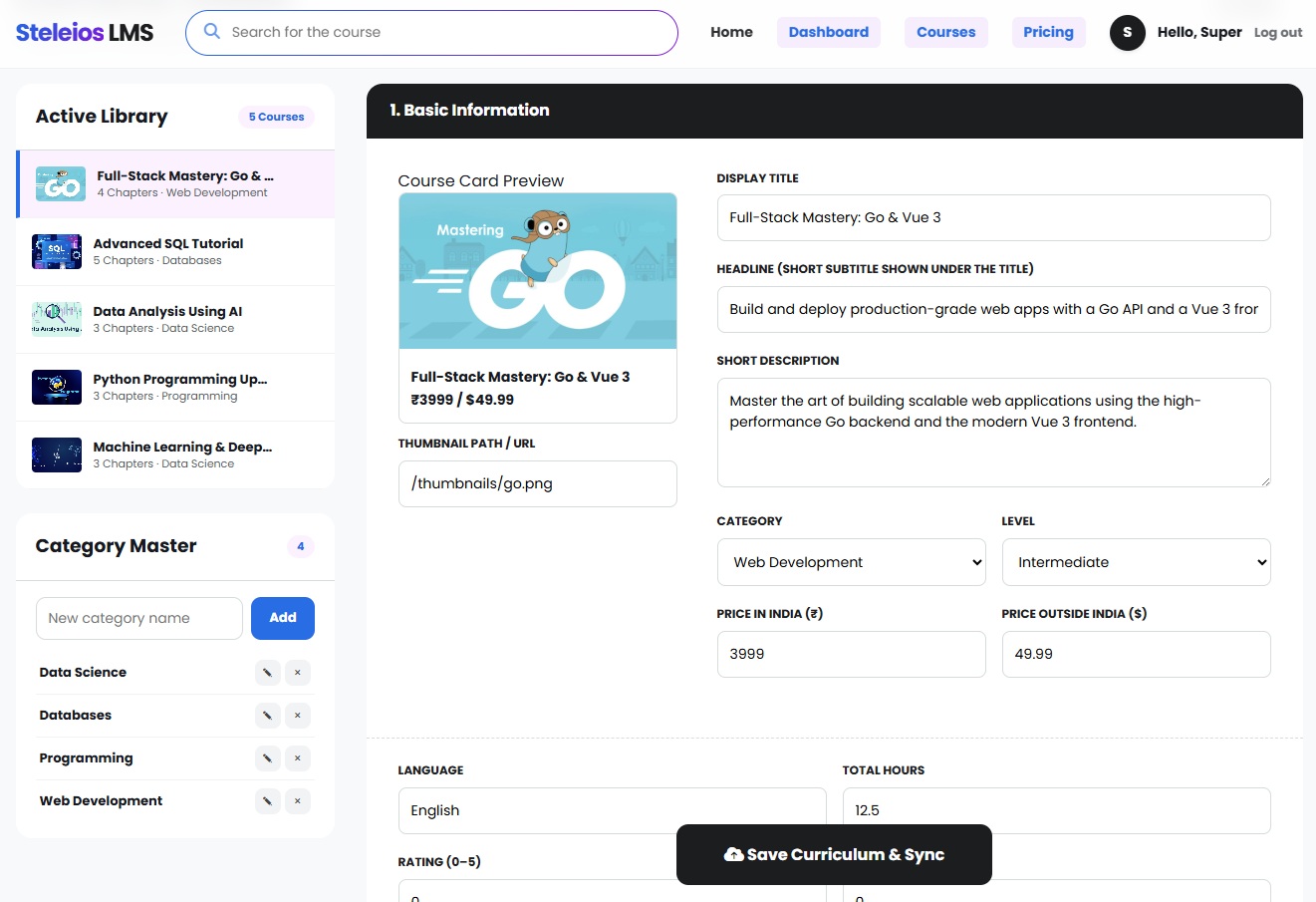
Task: Click the user avatar S icon
Action: (1127, 33)
